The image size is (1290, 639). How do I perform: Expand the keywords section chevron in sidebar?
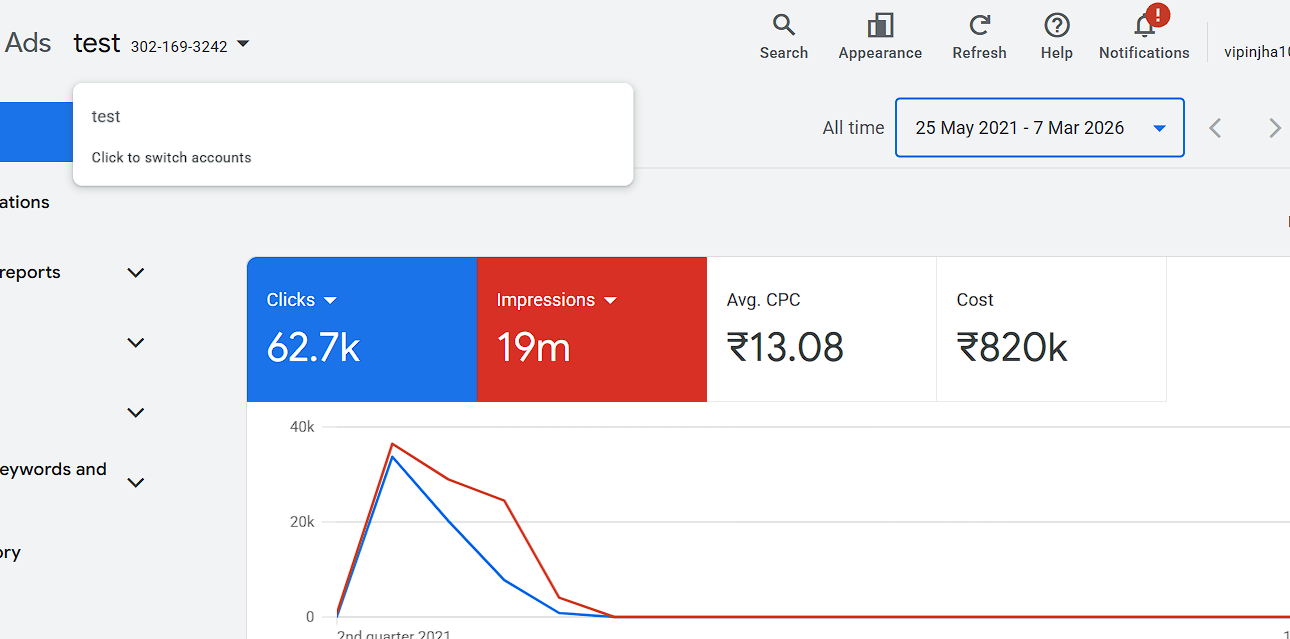(x=136, y=483)
